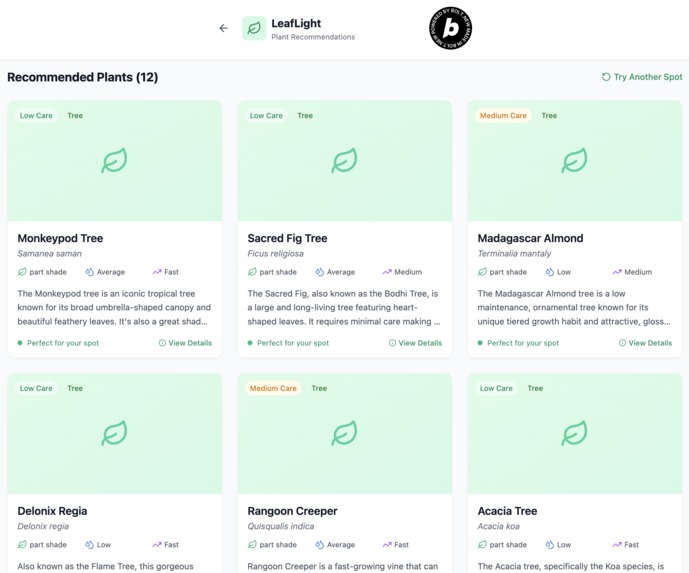
Task: Click Perfect for your spot on Madagascar Almond card
Action: (519, 343)
